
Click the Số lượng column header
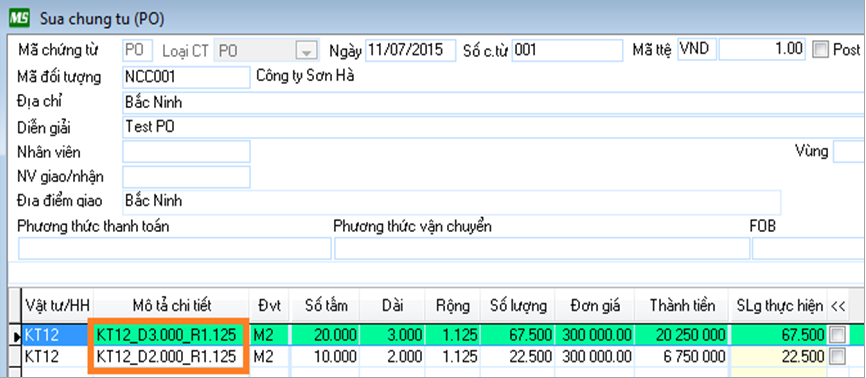[x=518, y=306]
